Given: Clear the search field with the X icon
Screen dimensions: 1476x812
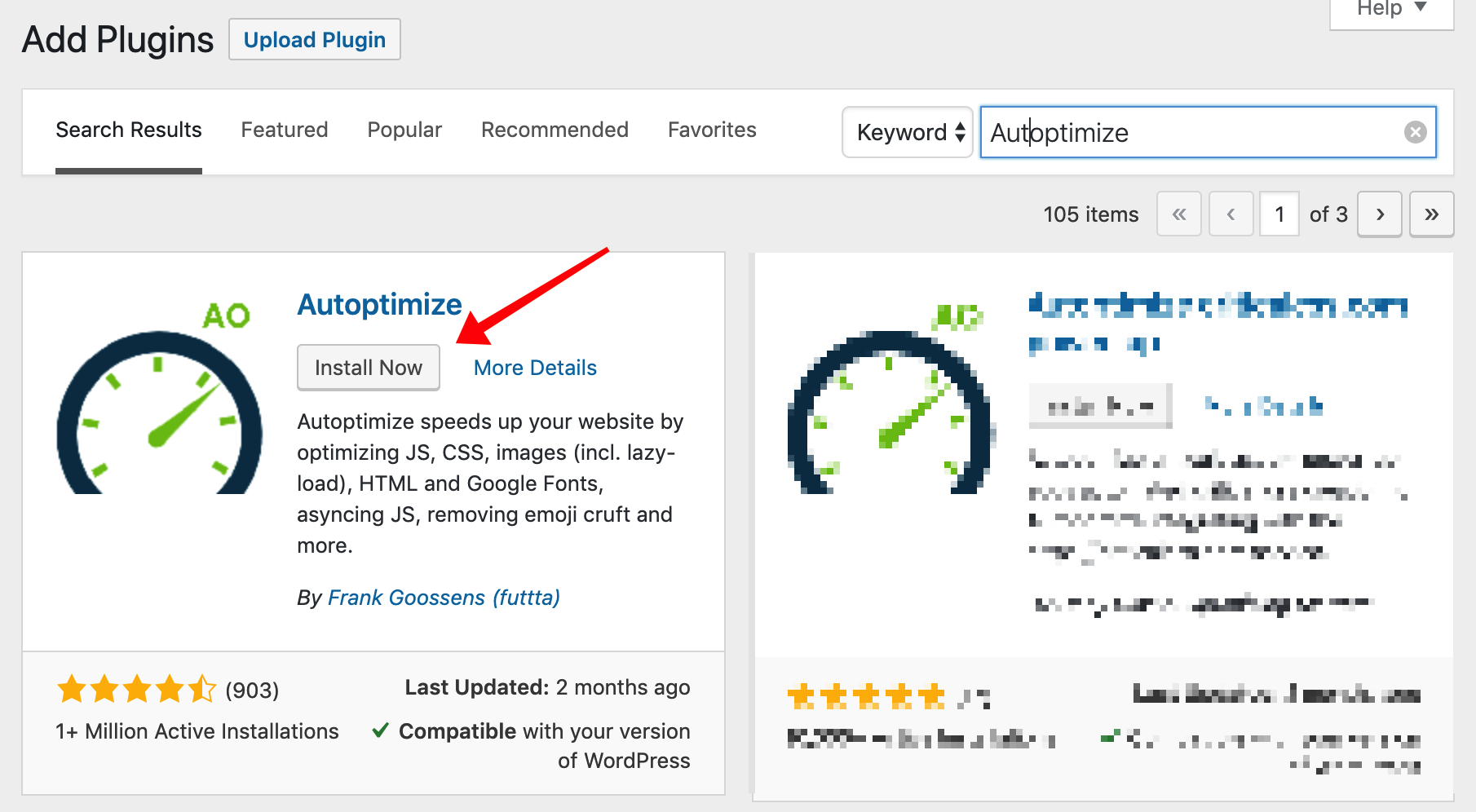Looking at the screenshot, I should pos(1415,132).
